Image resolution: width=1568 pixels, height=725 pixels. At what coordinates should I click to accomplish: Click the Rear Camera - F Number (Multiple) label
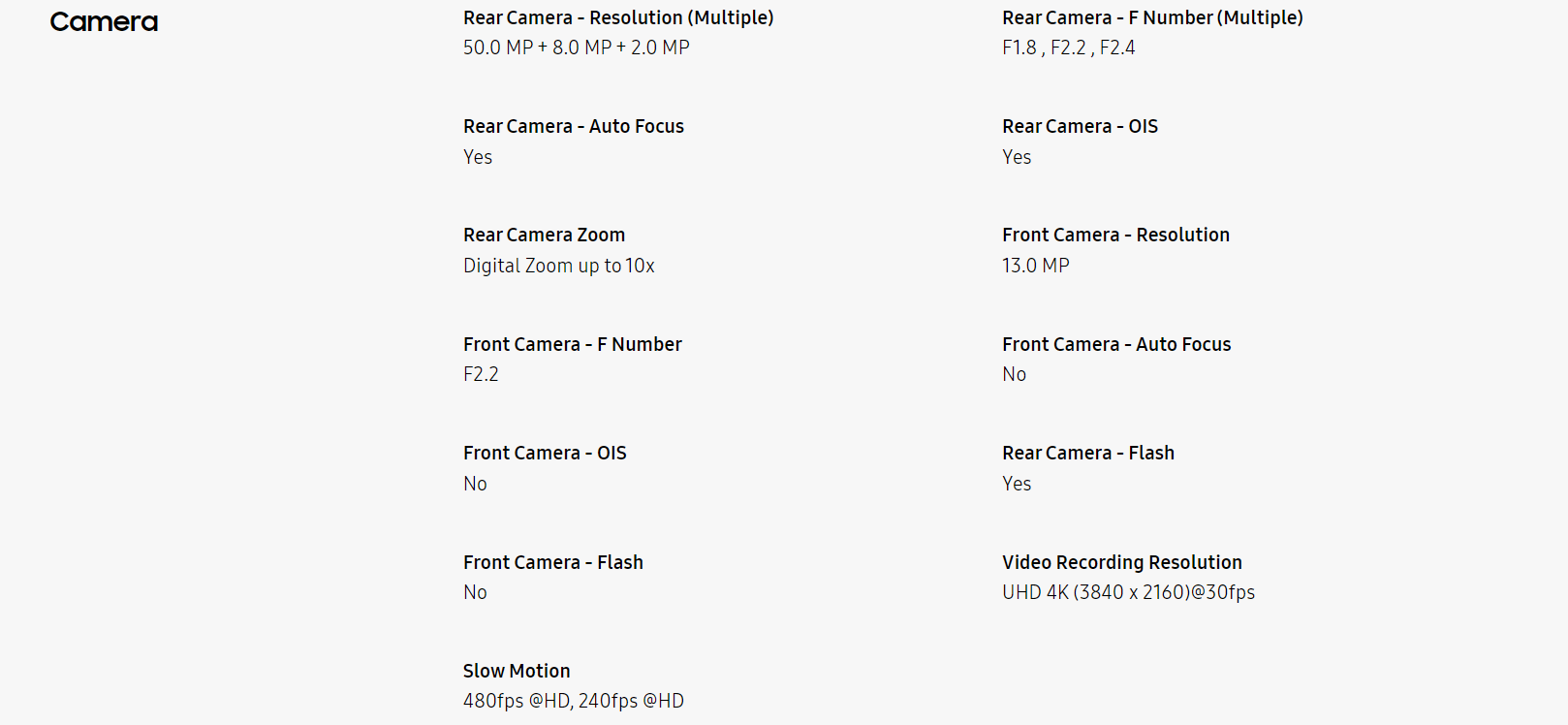1152,17
